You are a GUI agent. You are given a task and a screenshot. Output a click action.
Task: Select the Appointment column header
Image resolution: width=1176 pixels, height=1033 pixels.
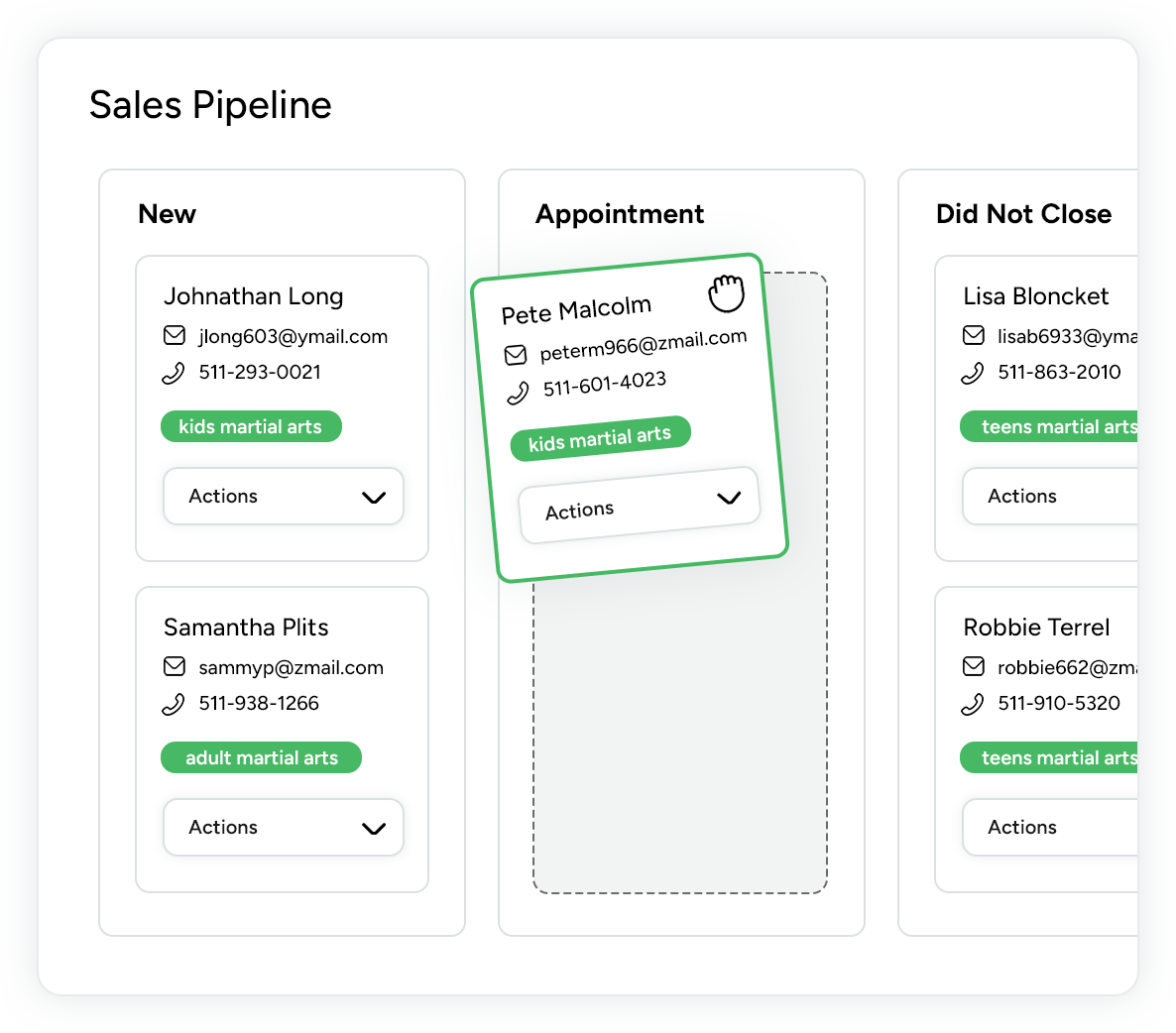[620, 214]
